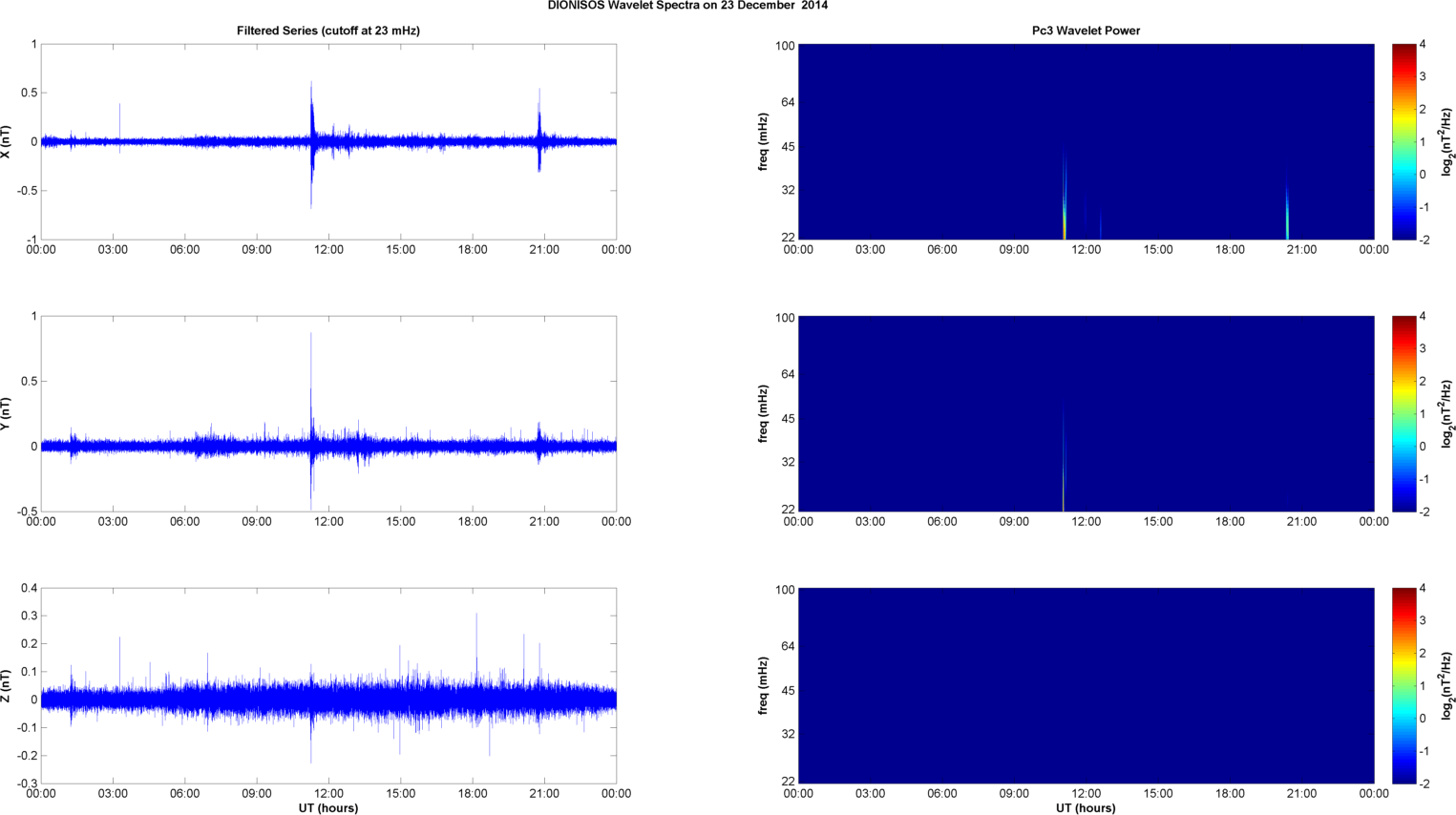
Task: Click 'freq (mHz)' label of the top spectrogram
Action: coord(764,141)
